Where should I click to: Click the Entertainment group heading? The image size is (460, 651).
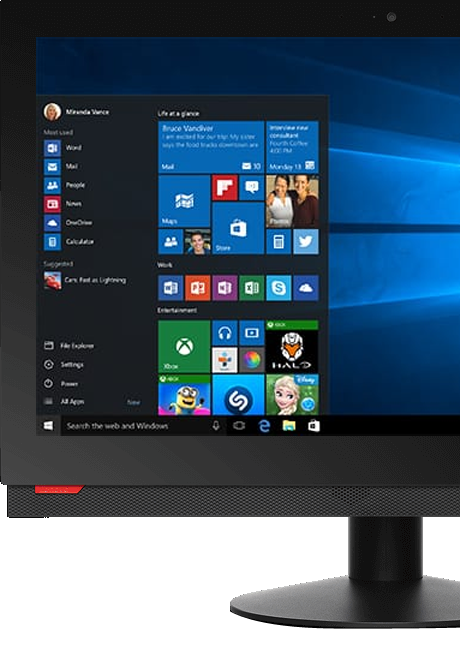177,310
